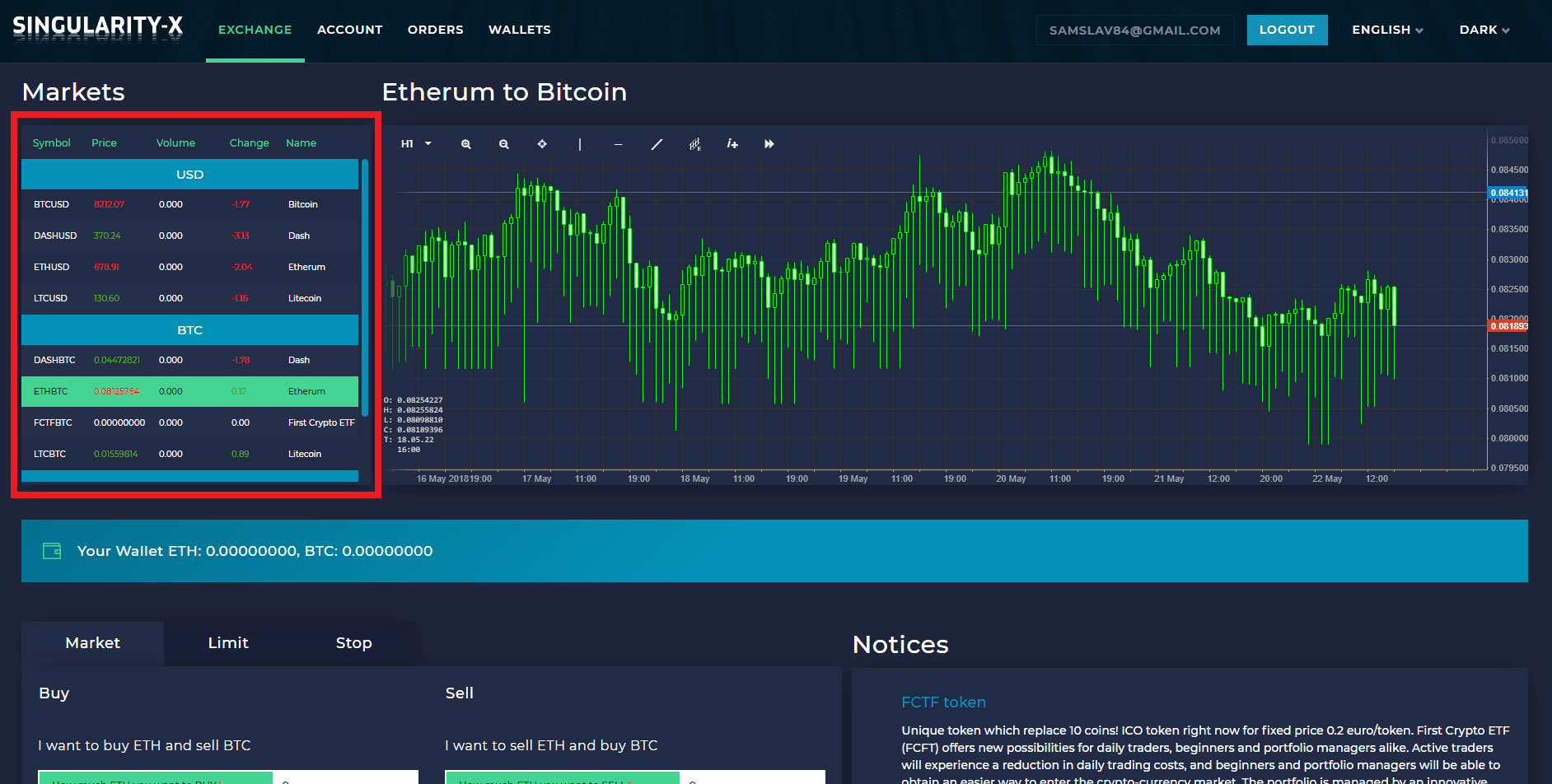Click the wallet balance text in the bar

click(x=255, y=551)
